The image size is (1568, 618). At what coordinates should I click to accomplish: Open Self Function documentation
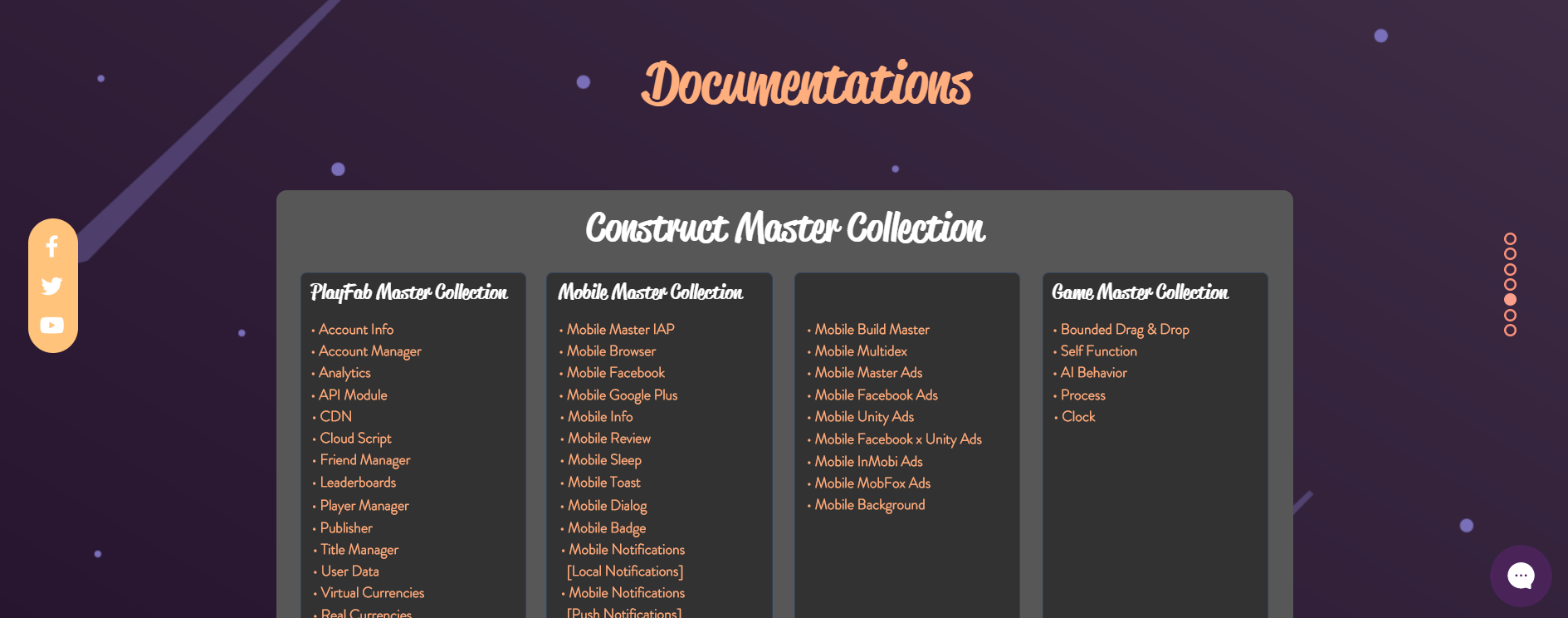1098,351
